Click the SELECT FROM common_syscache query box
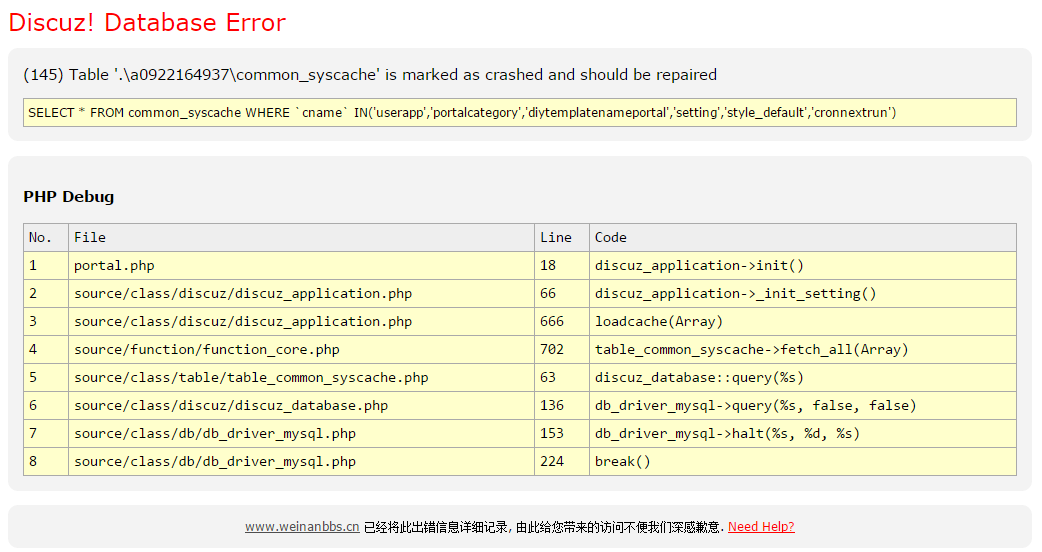 tap(520, 112)
